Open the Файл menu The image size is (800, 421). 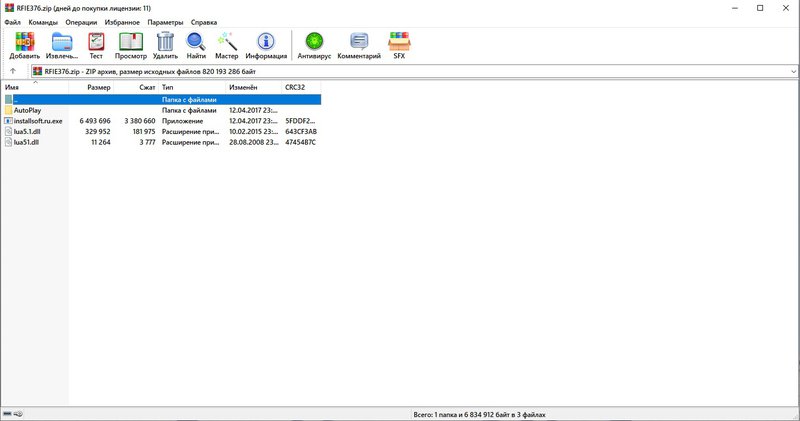[x=13, y=22]
